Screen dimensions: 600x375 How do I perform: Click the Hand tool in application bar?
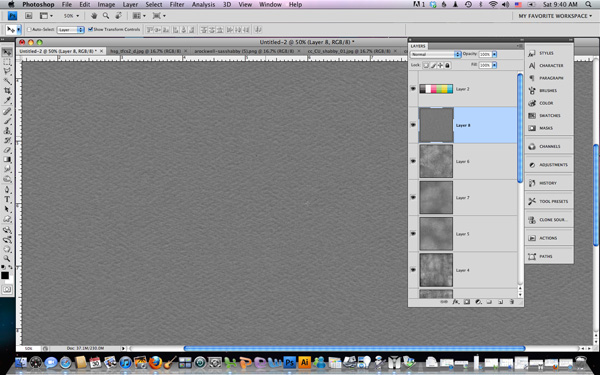[x=94, y=16]
